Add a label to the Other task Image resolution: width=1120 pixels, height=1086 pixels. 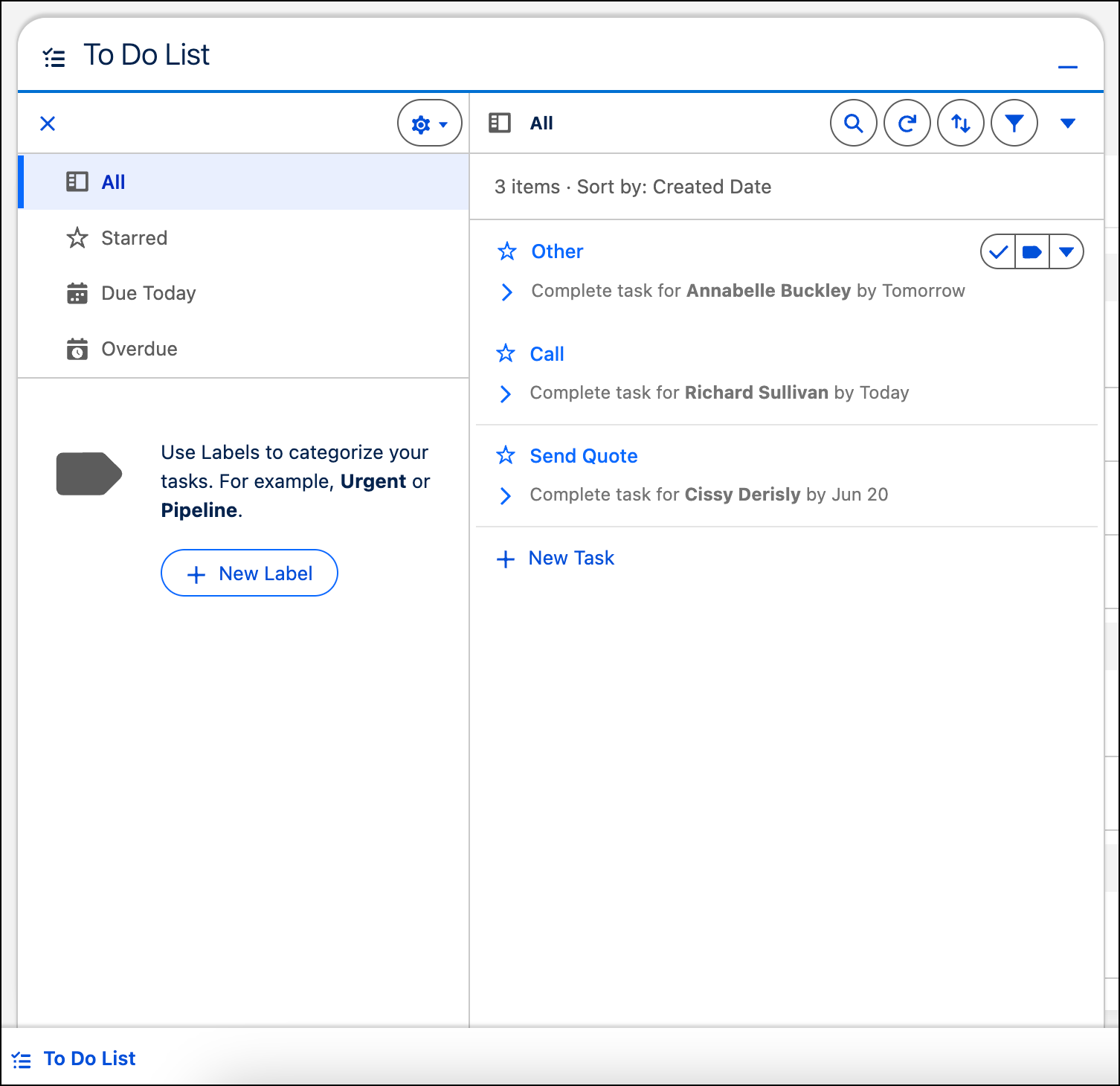point(1032,252)
